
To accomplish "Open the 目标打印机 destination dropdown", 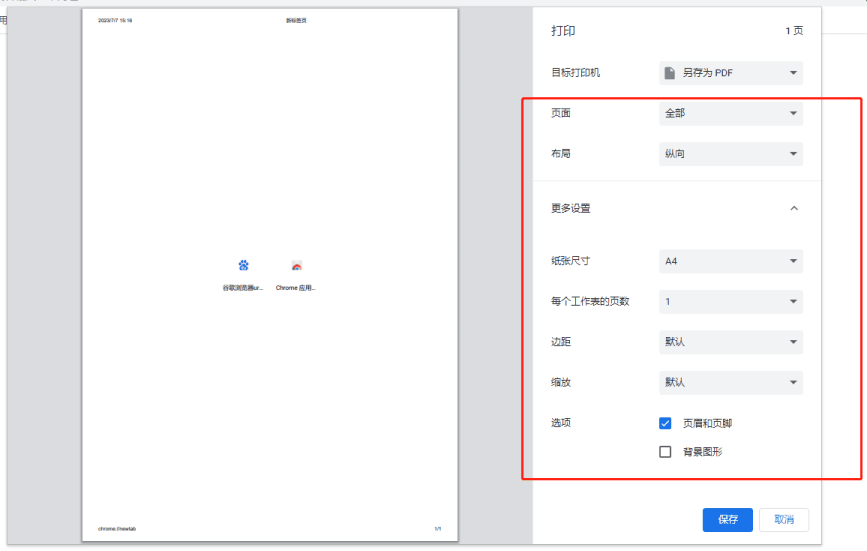I will coord(730,73).
